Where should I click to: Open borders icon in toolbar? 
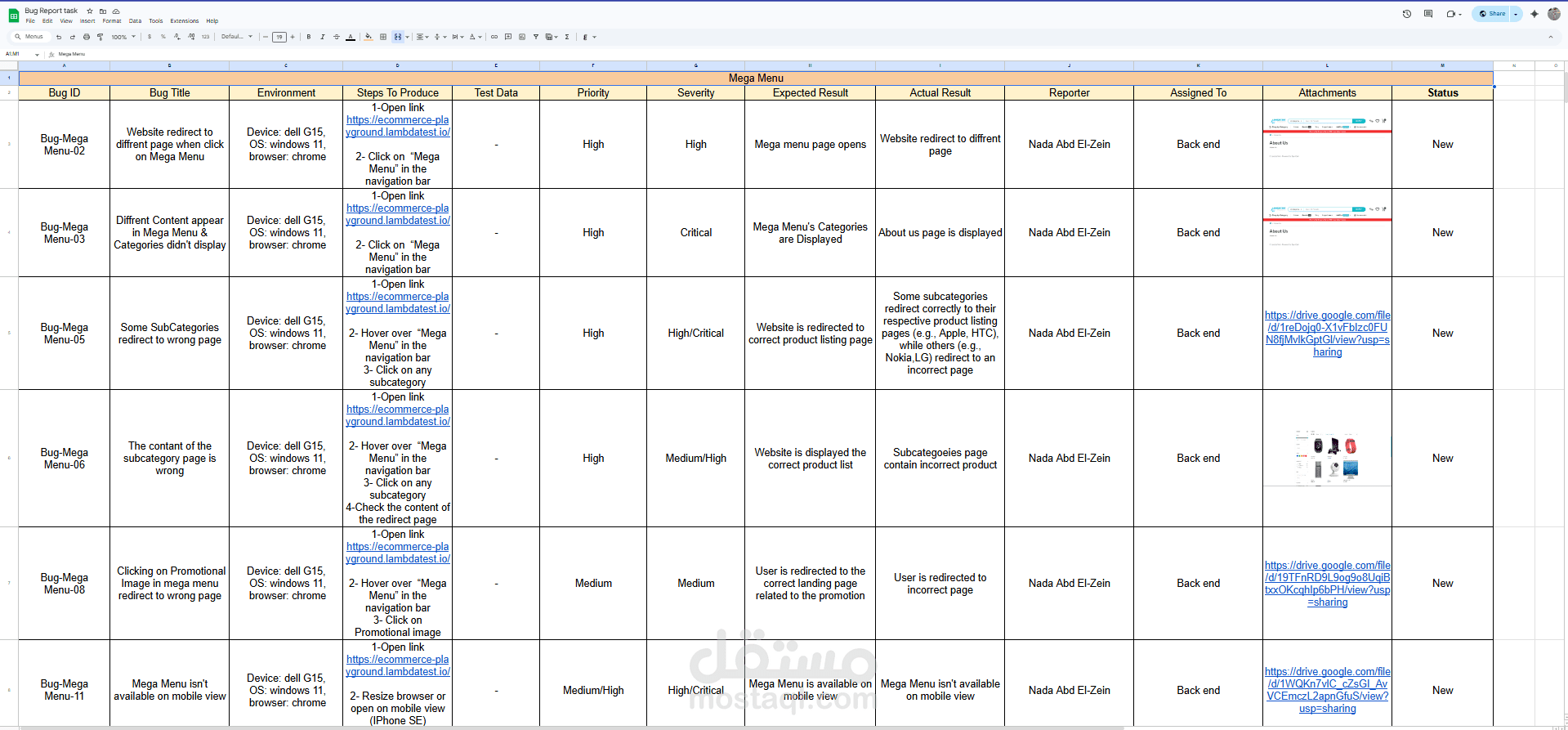point(383,37)
